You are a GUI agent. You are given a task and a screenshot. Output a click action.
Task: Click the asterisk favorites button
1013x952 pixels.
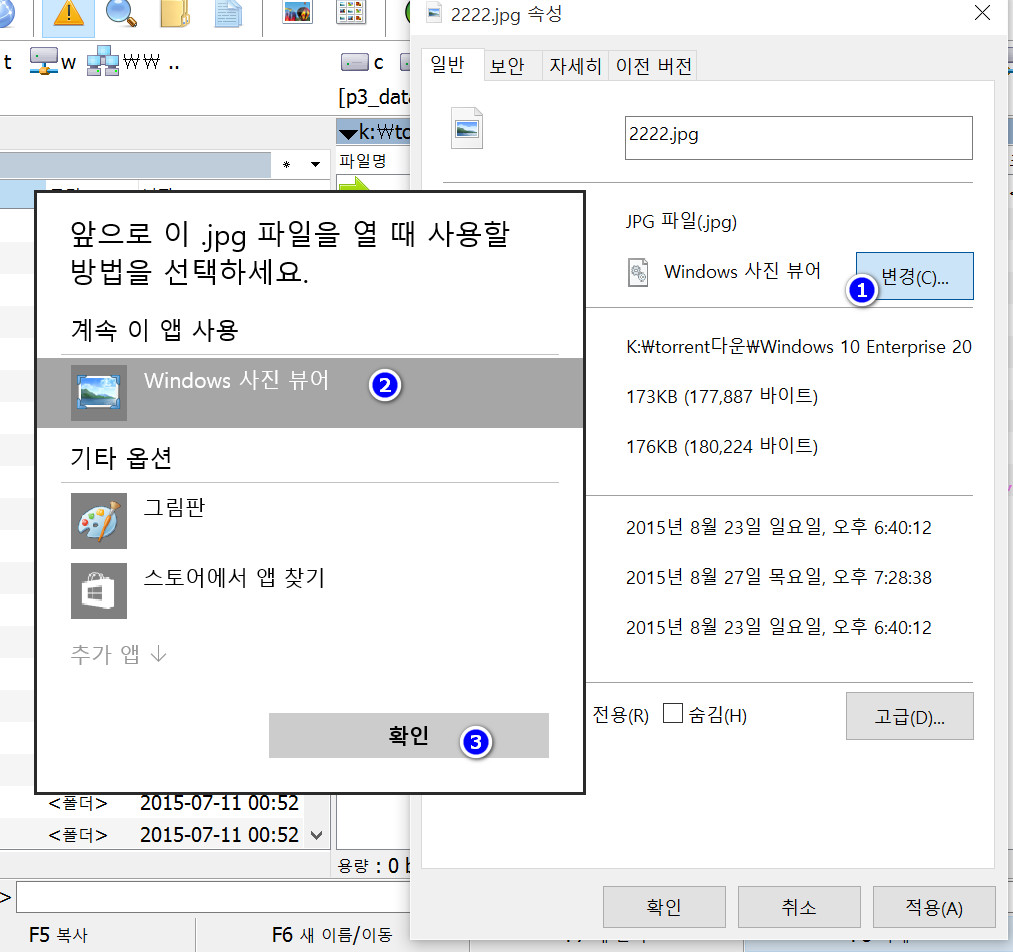(x=286, y=165)
